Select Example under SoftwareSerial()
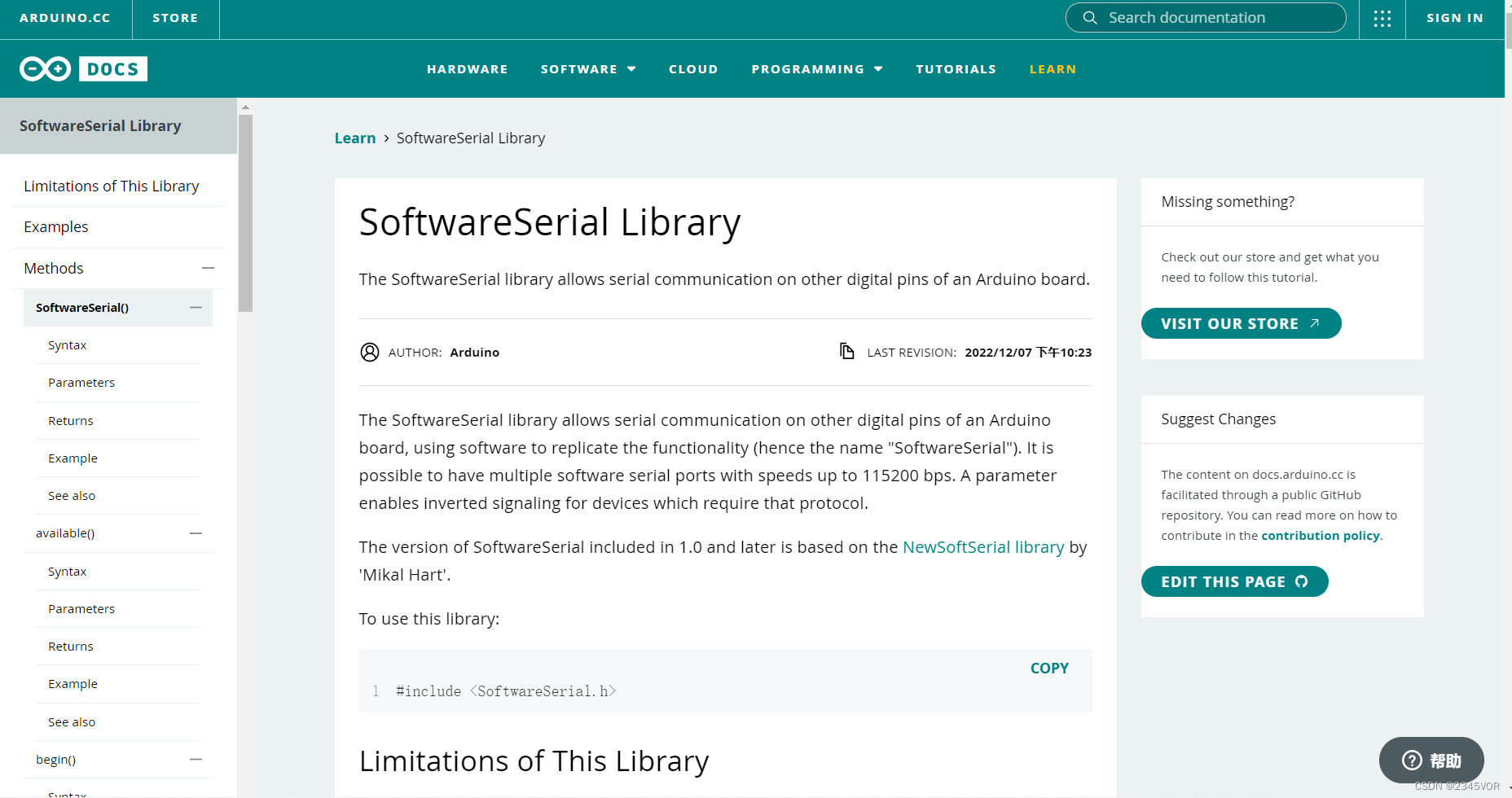 (73, 458)
